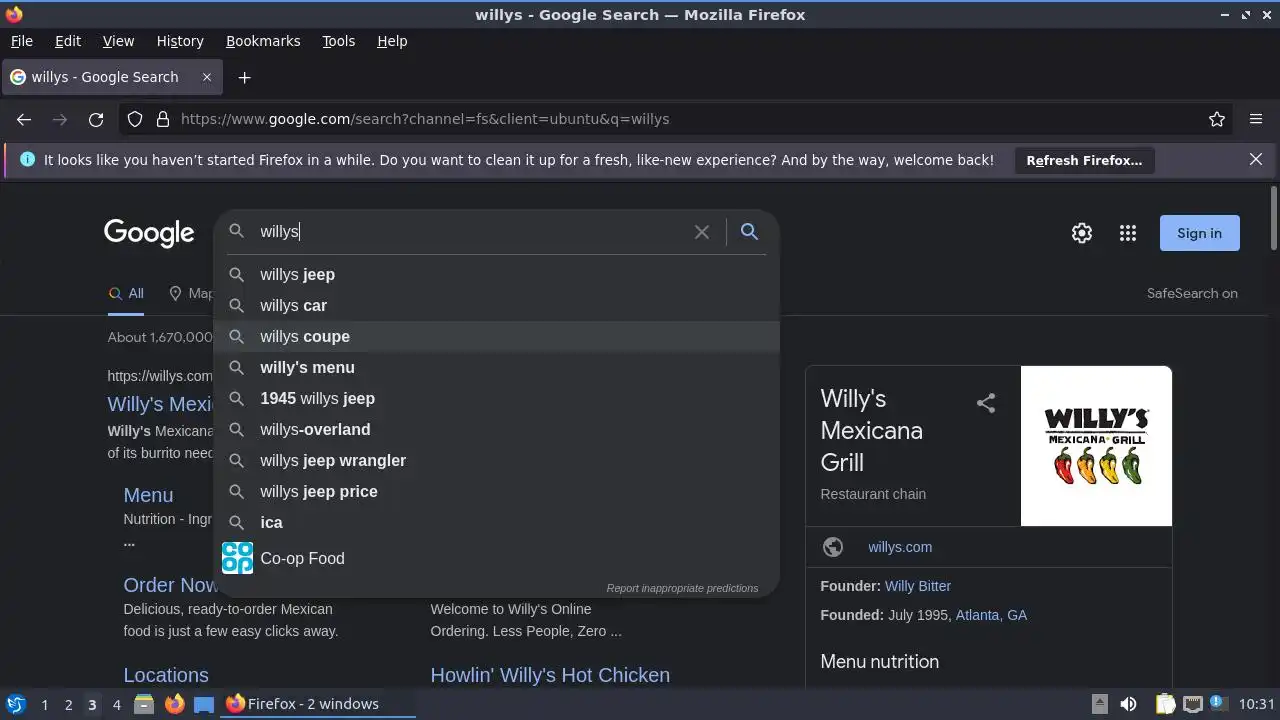Reload the current page
This screenshot has height=720, width=1280.
click(96, 119)
